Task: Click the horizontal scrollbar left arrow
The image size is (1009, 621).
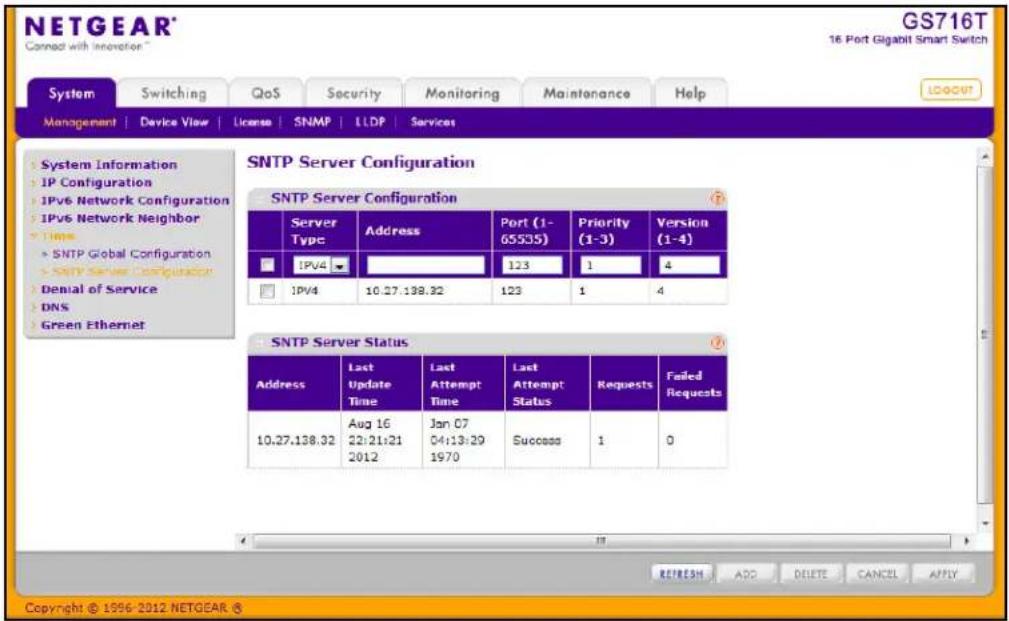Action: click(243, 541)
